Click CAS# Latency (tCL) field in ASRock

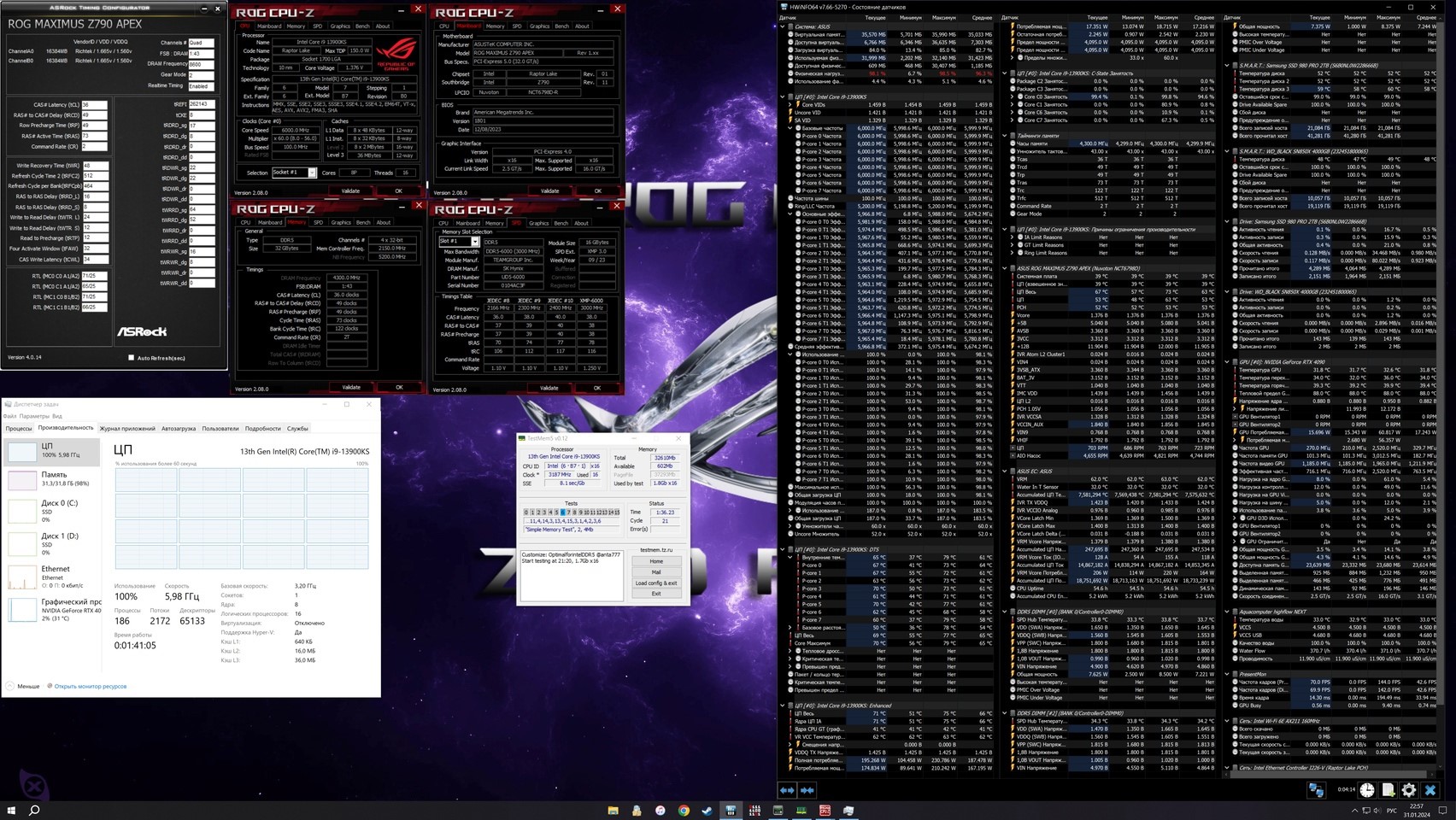tap(95, 105)
